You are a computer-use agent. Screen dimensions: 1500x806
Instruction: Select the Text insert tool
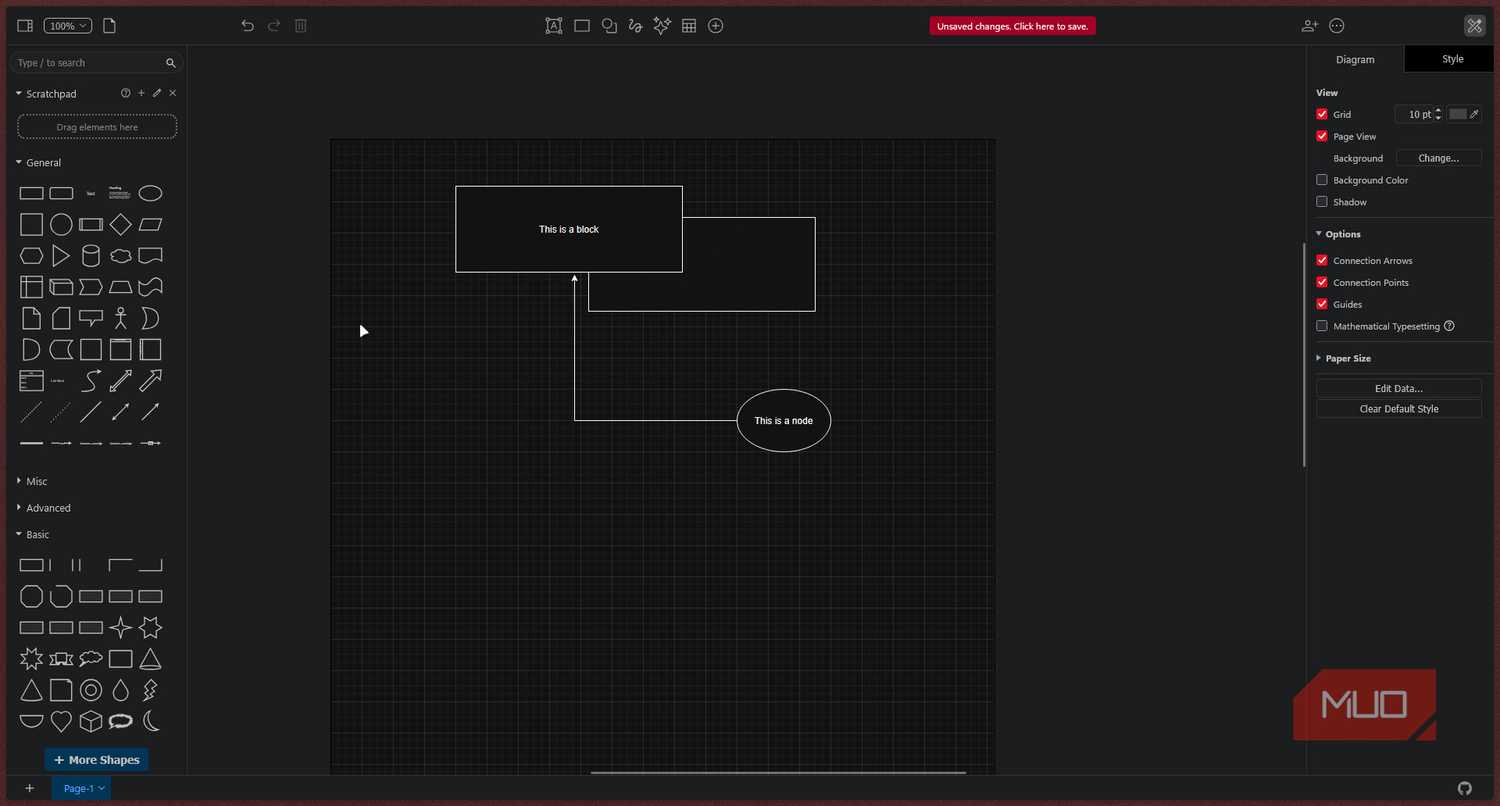point(554,26)
